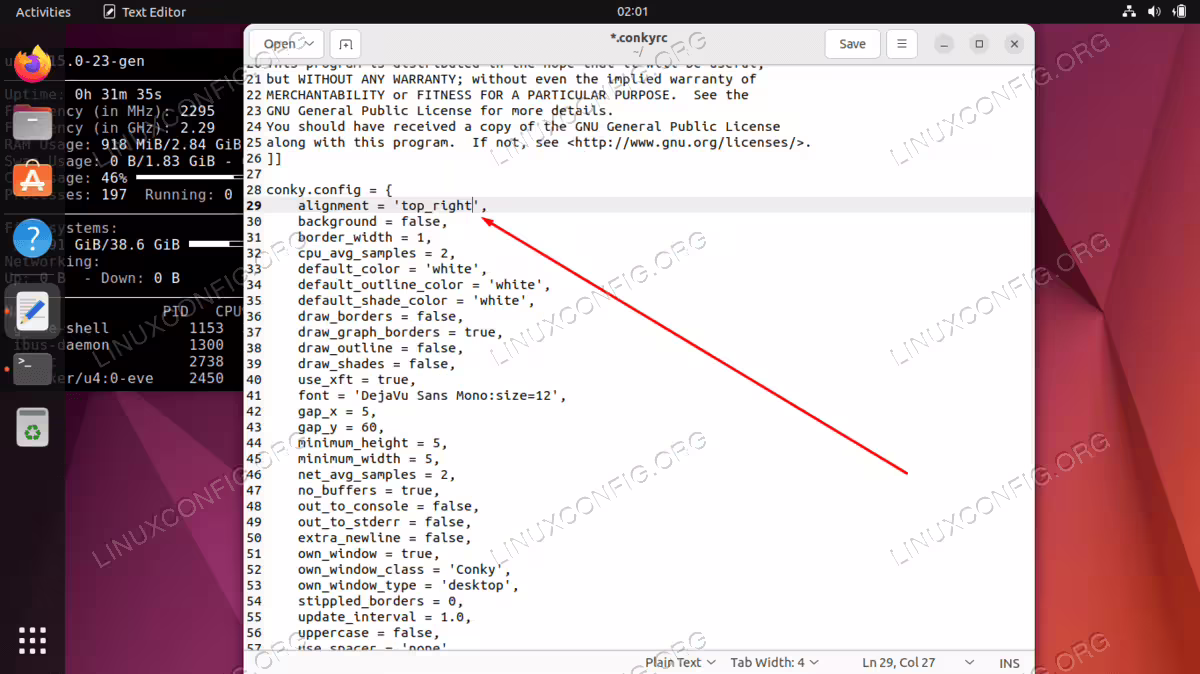Open the hamburger menu in header bar
Image resolution: width=1200 pixels, height=674 pixels.
[901, 44]
